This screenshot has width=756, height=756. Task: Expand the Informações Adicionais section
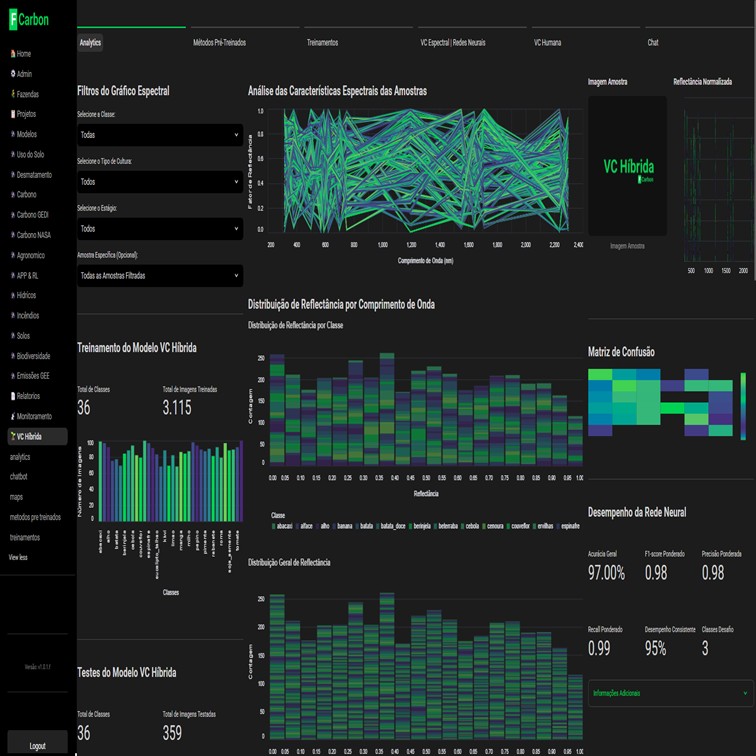click(x=670, y=692)
